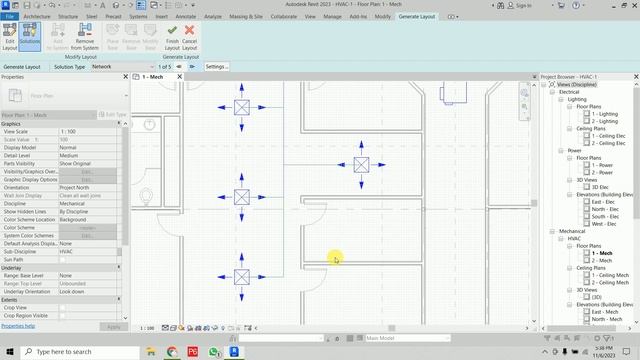This screenshot has height=360, width=640.
Task: Switch to the Systems ribbon tab
Action: point(138,16)
